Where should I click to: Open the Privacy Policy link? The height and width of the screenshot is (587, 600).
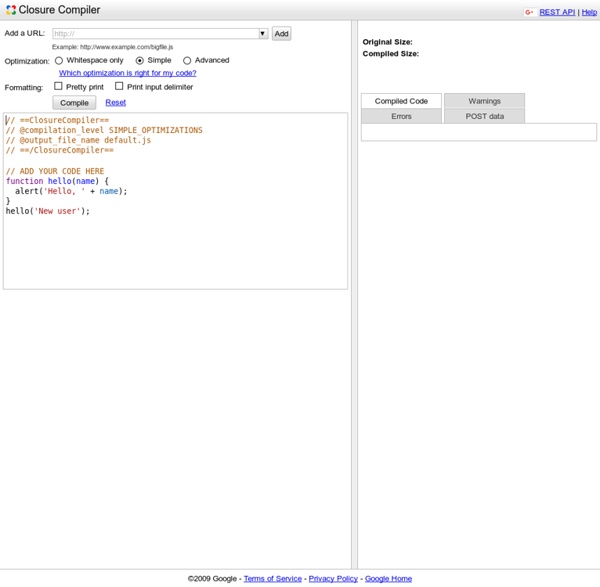[333, 579]
